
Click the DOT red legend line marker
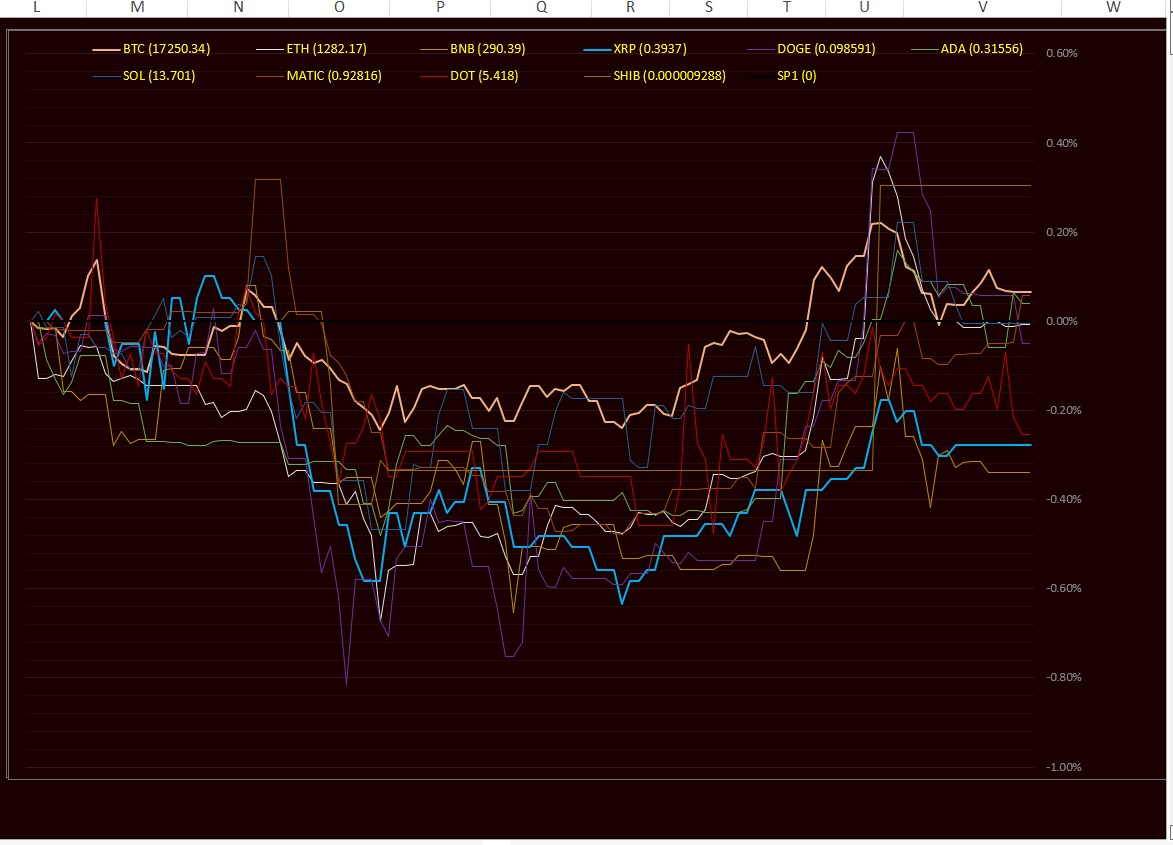(434, 76)
